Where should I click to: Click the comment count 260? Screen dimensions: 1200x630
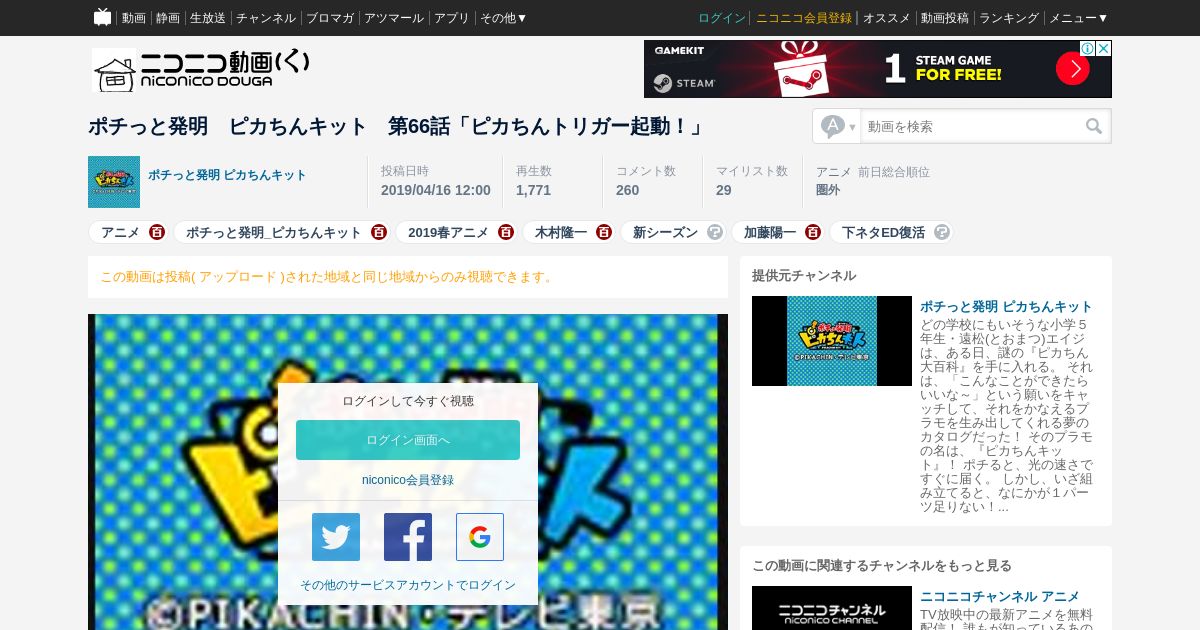pos(627,190)
